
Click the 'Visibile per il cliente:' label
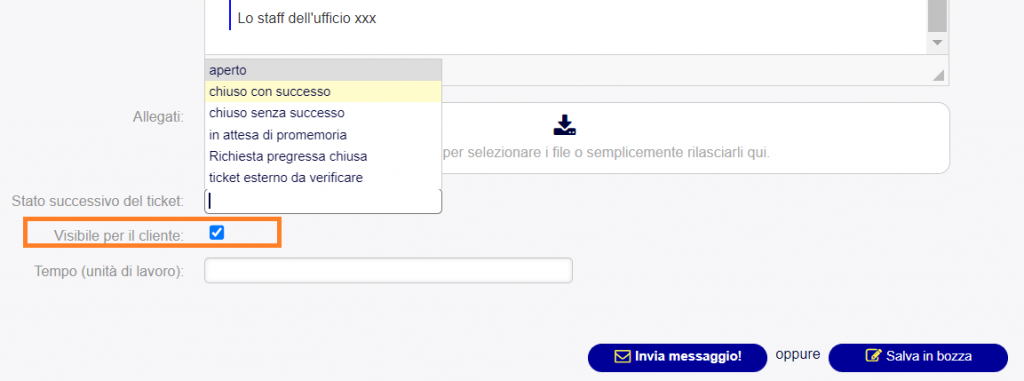pyautogui.click(x=121, y=236)
